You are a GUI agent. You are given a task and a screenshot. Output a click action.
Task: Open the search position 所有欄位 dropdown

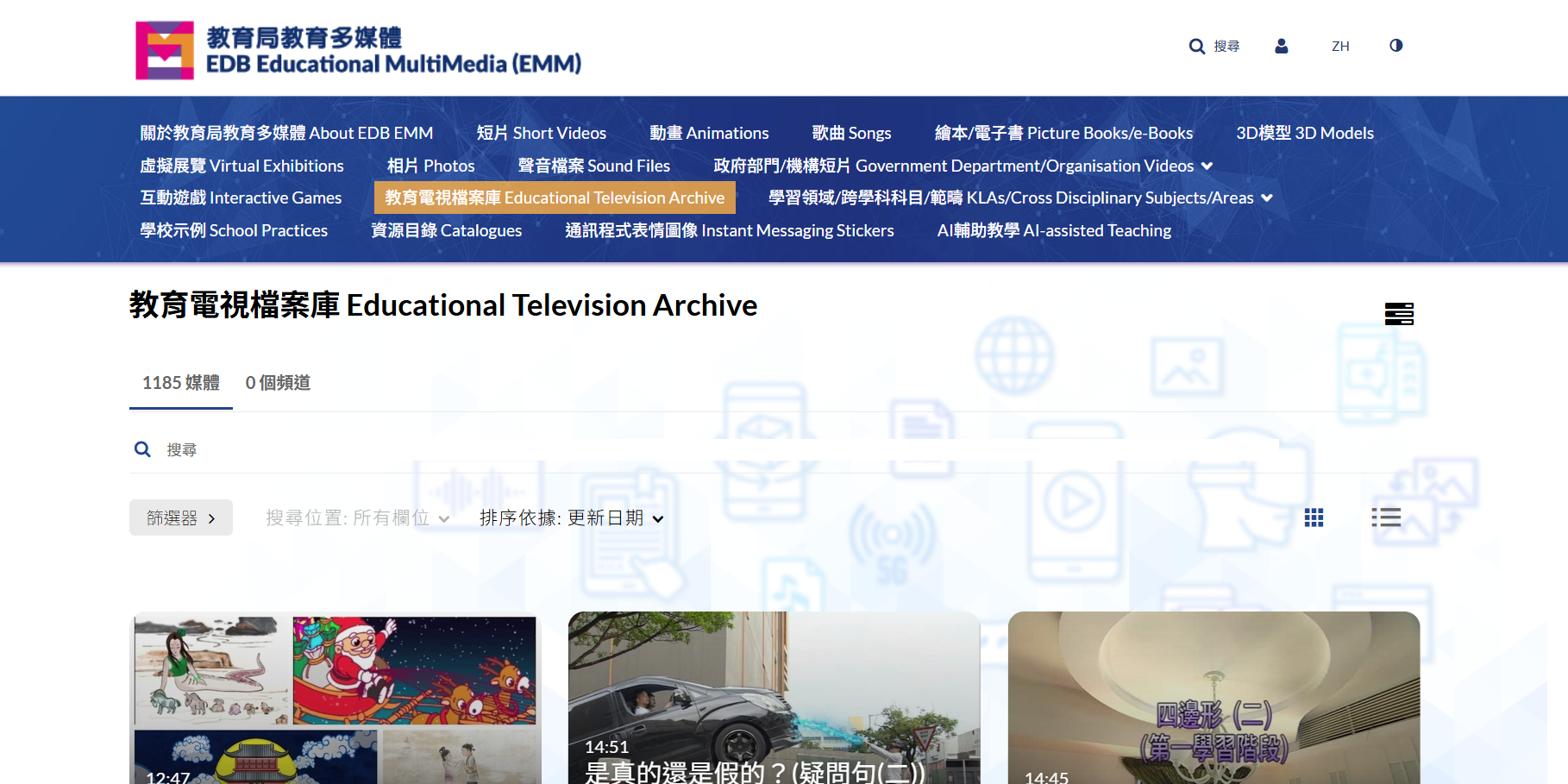coord(357,518)
